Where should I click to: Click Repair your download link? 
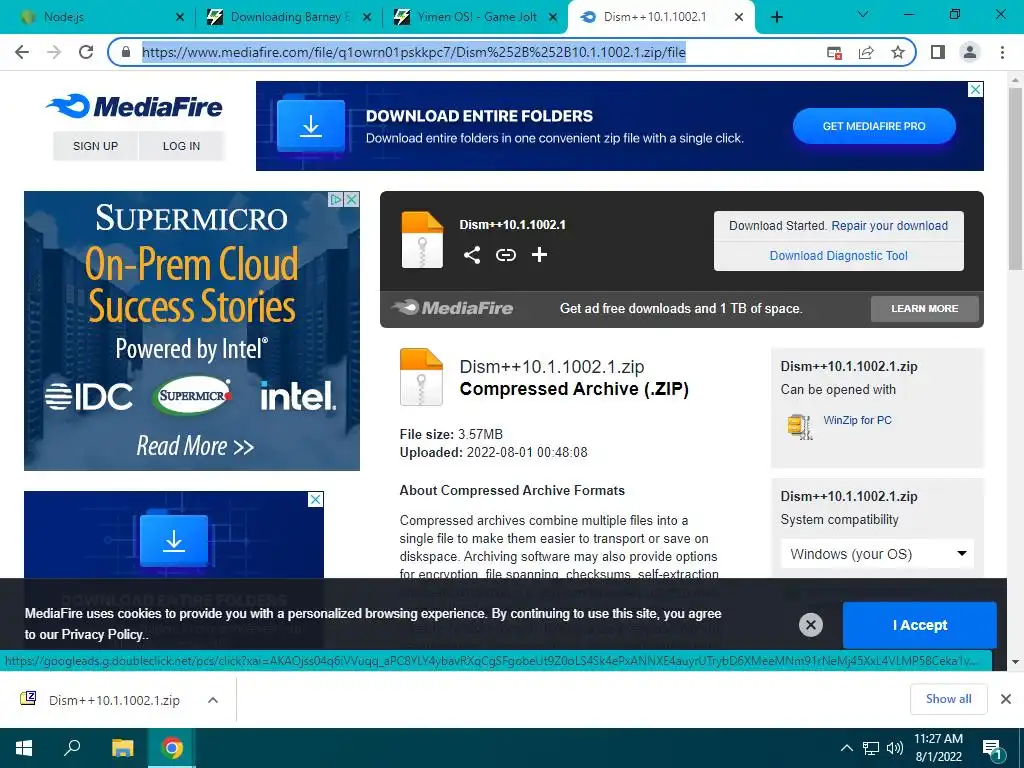point(889,226)
